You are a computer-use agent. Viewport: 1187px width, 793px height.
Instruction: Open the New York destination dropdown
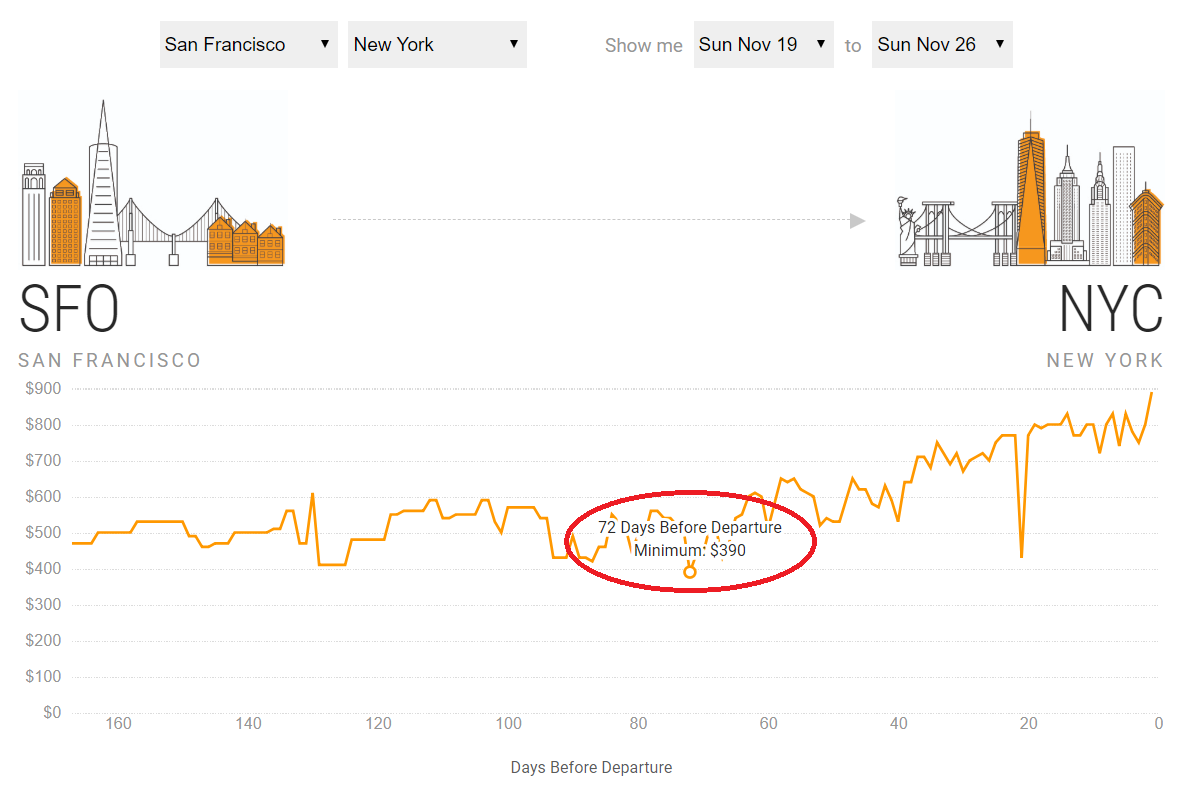click(437, 45)
